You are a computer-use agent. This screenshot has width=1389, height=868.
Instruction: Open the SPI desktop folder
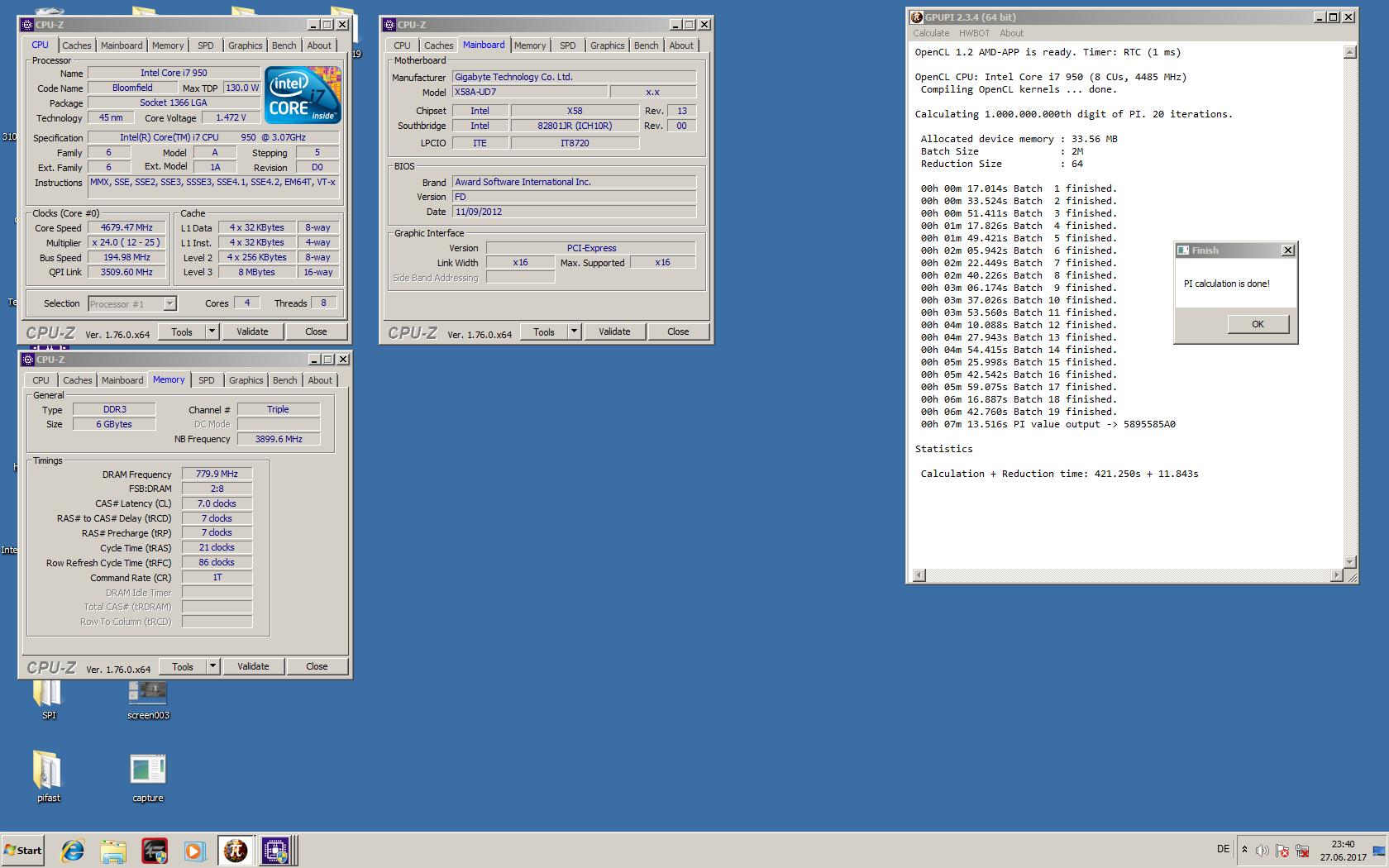(x=48, y=699)
